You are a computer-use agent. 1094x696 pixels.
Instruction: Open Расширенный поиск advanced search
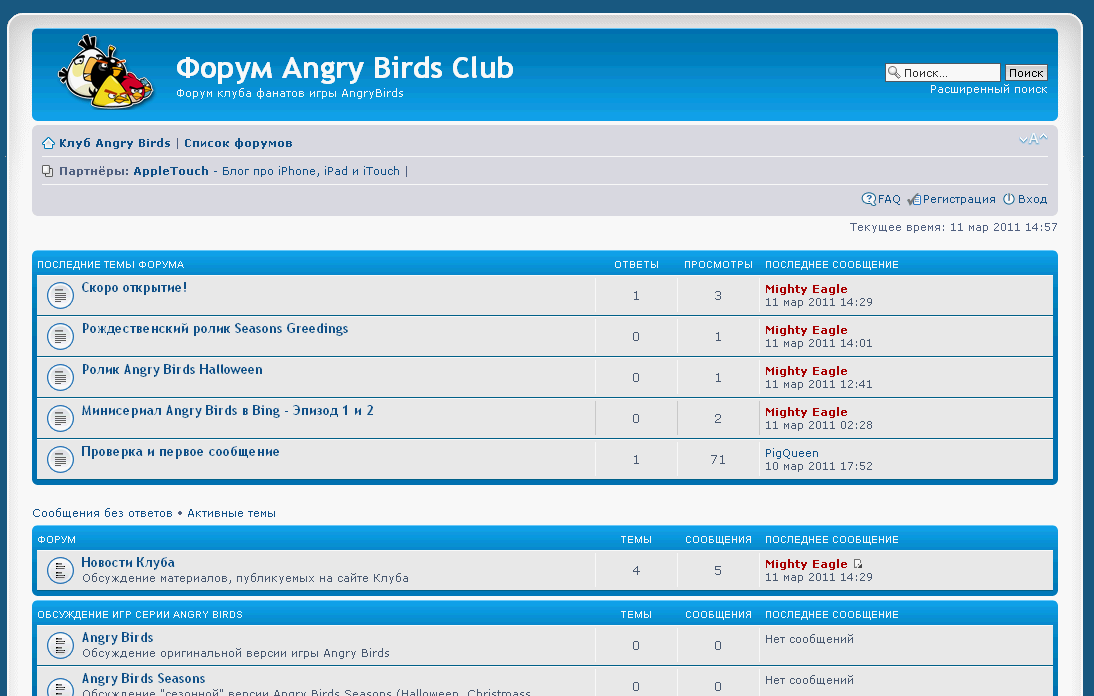(989, 89)
